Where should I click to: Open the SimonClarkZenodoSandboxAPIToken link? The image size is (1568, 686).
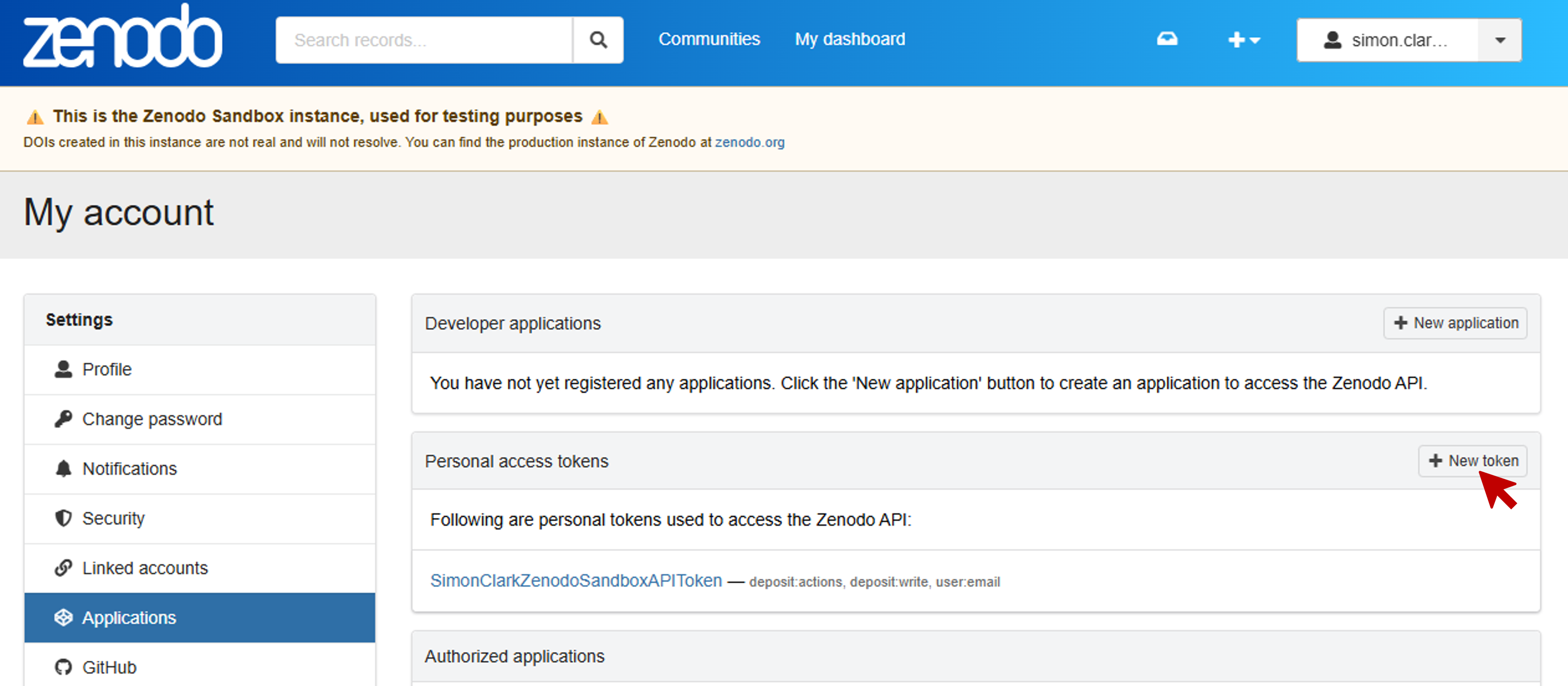[x=576, y=581]
